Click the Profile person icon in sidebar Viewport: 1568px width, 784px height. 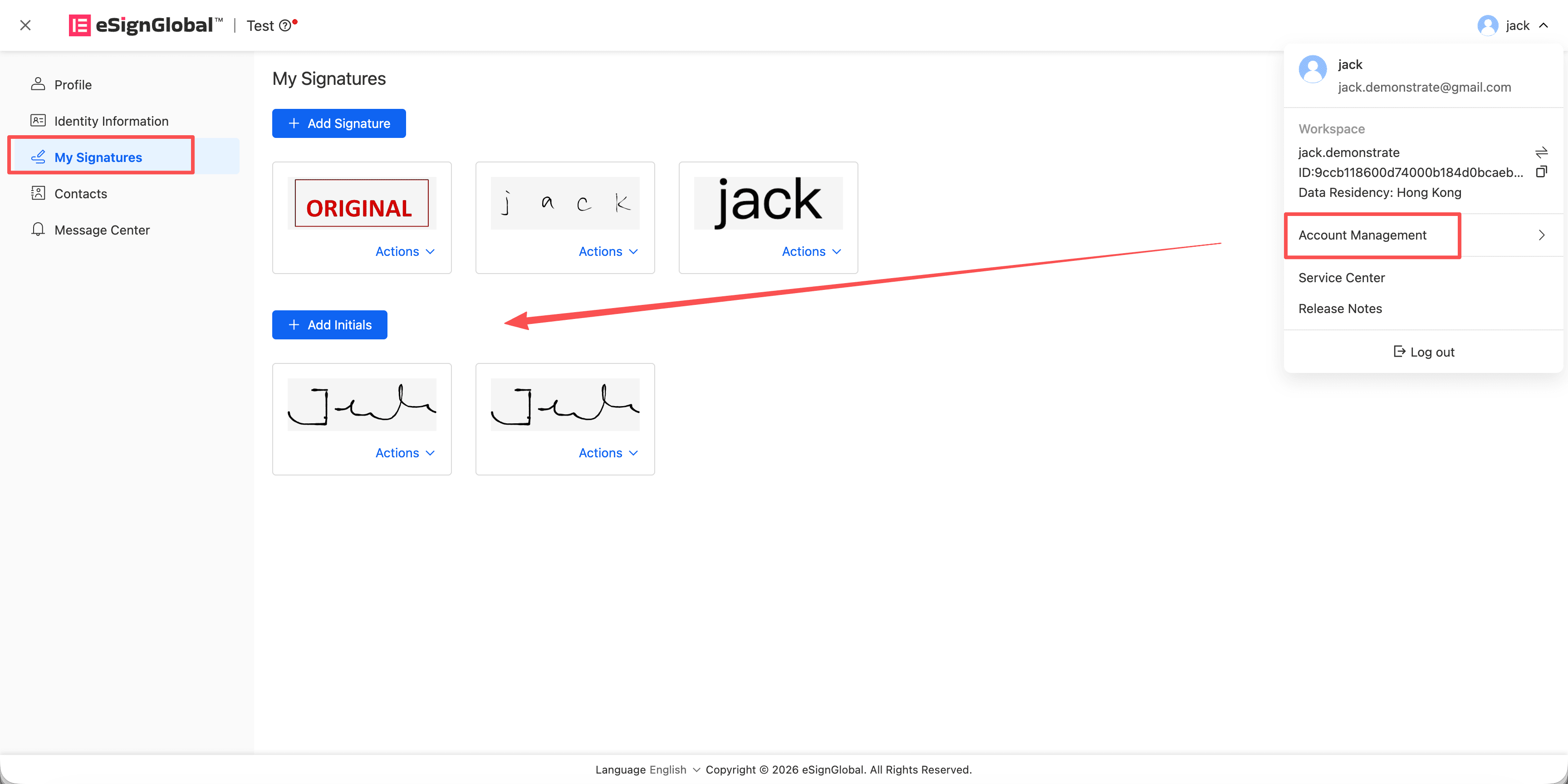tap(38, 84)
